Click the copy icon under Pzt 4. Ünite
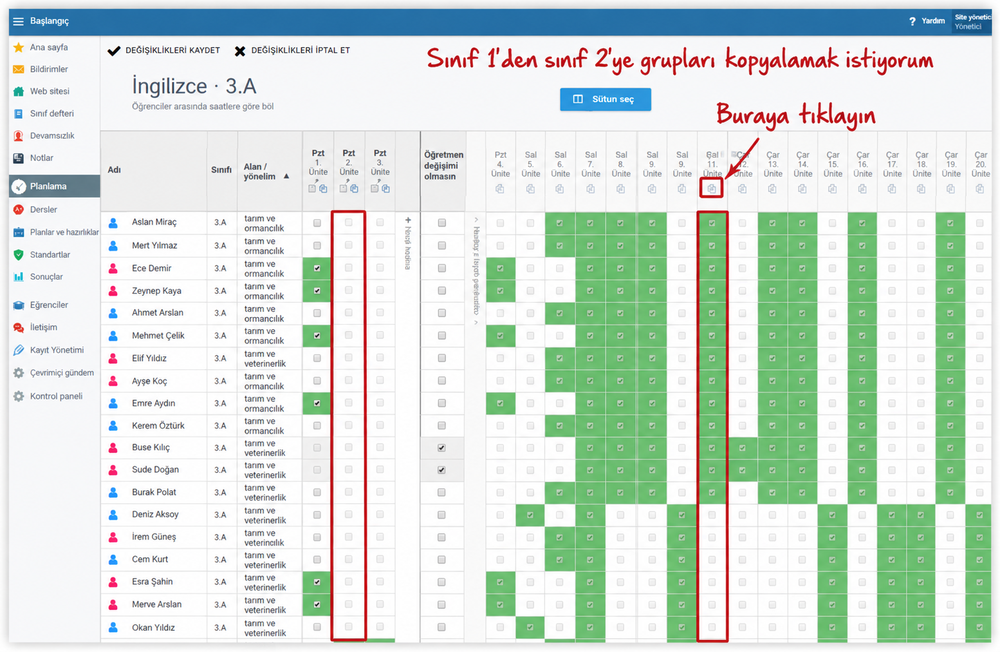This screenshot has height=652, width=1000. [500, 189]
